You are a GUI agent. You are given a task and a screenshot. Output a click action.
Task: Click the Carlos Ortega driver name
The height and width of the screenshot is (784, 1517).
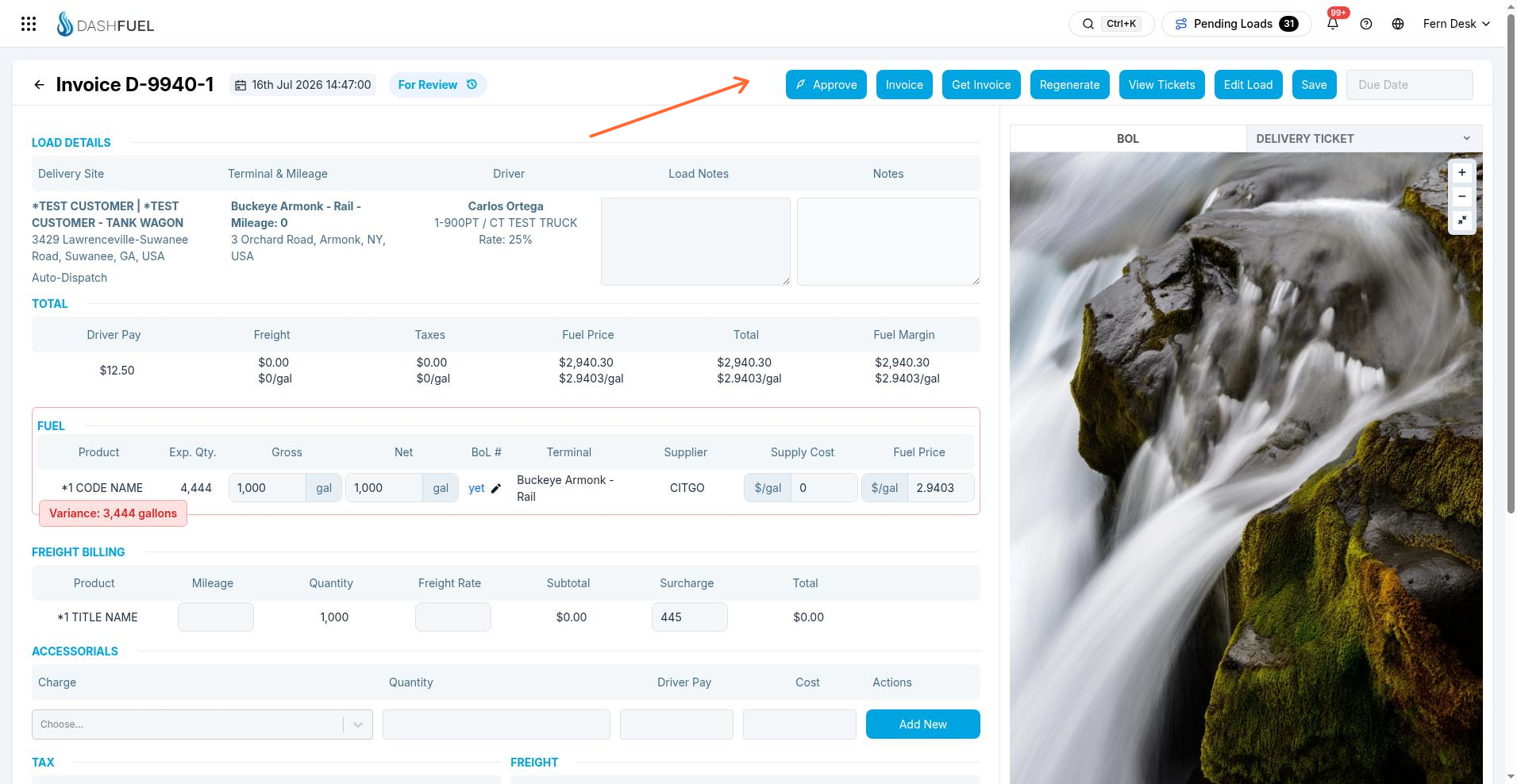click(x=506, y=206)
